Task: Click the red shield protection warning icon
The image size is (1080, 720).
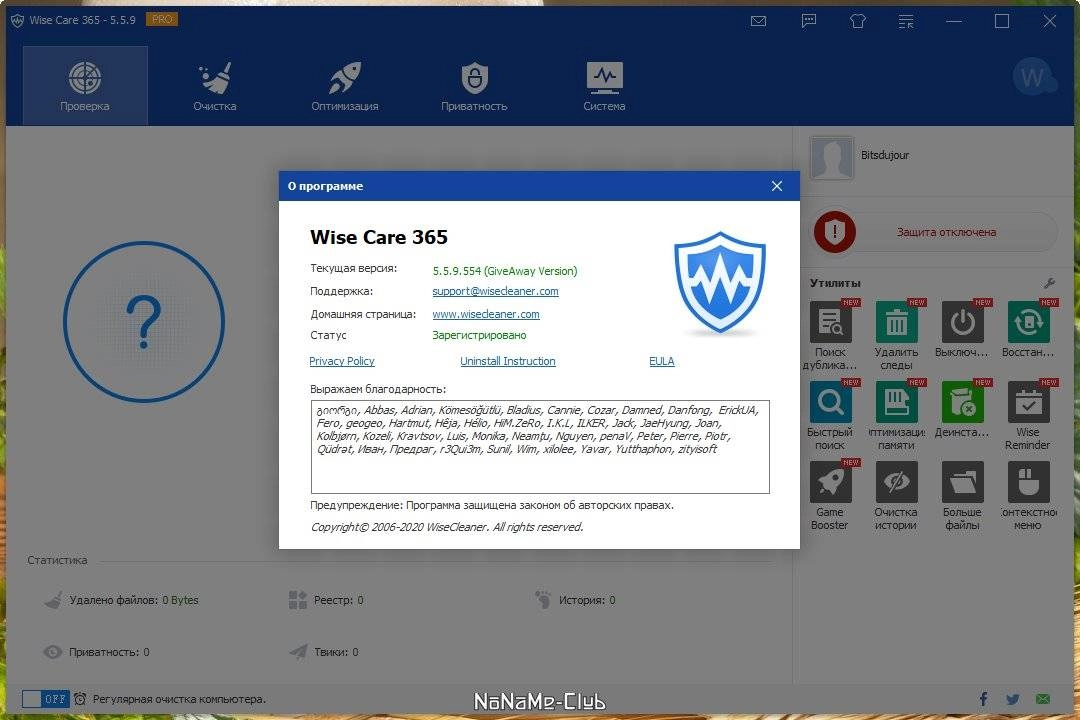Action: coord(835,232)
